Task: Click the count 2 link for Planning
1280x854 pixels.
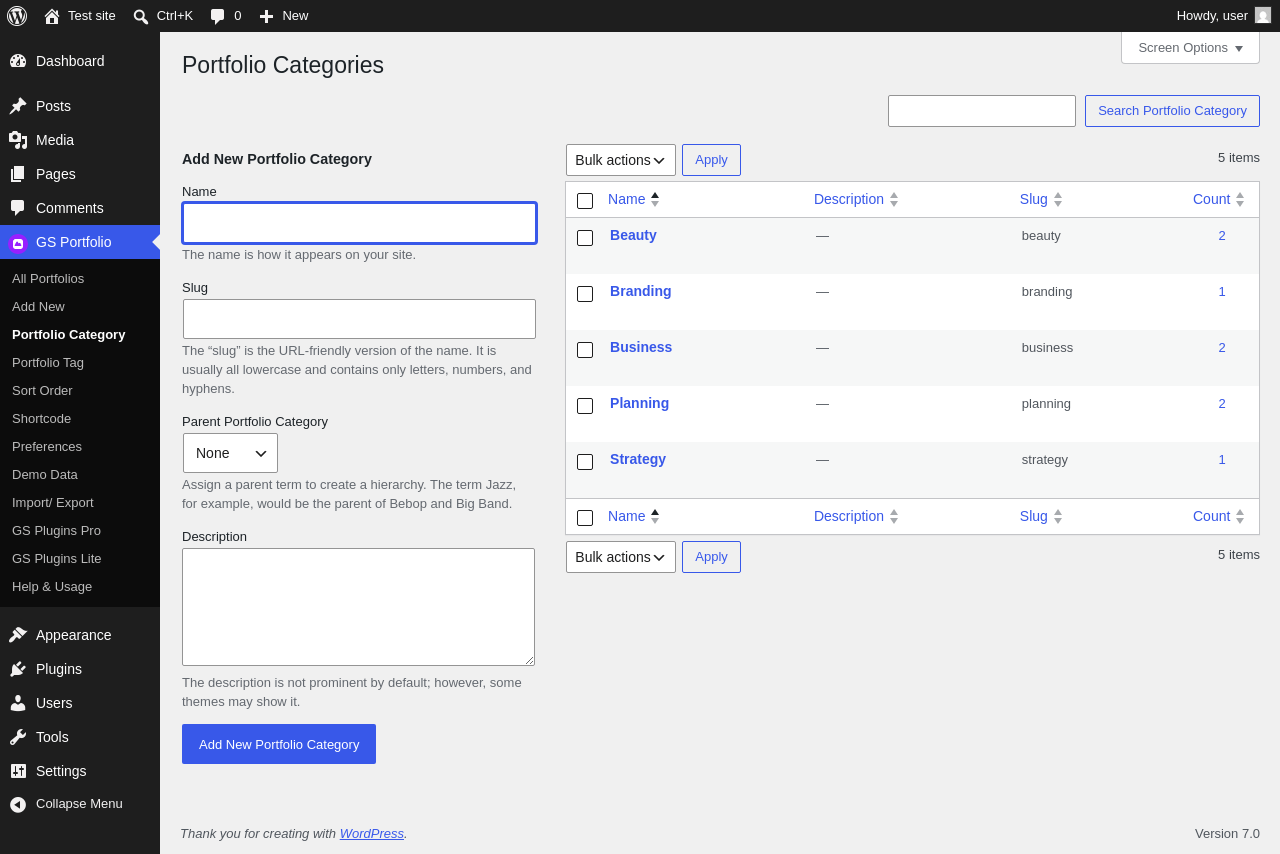Action: [x=1222, y=403]
